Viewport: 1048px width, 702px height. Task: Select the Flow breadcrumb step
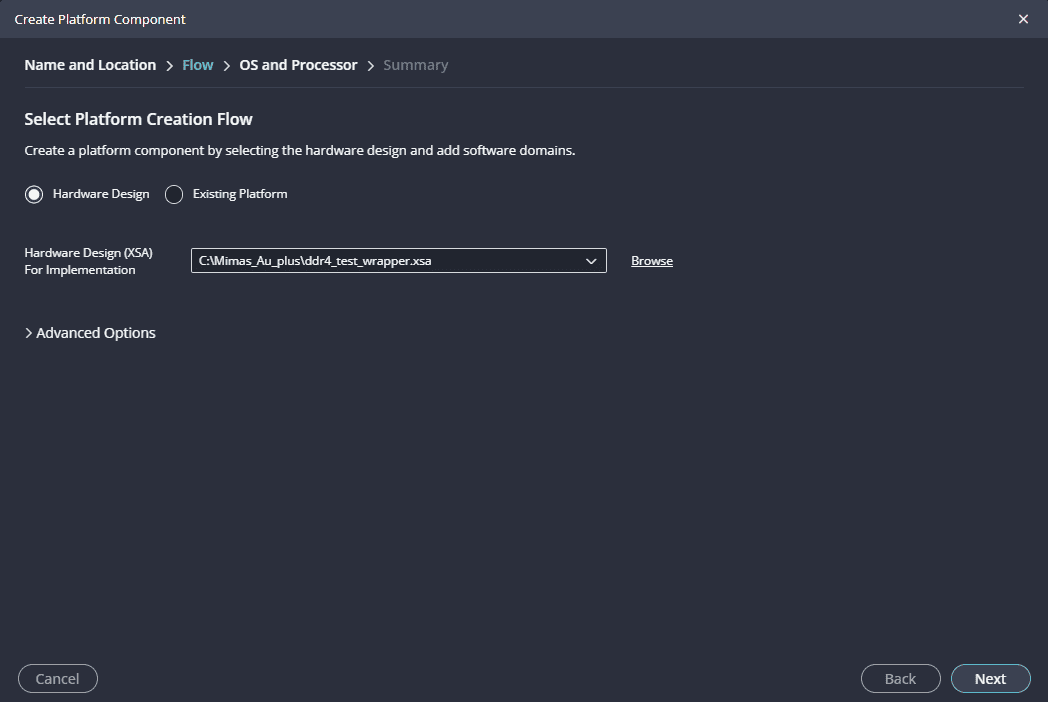point(198,65)
